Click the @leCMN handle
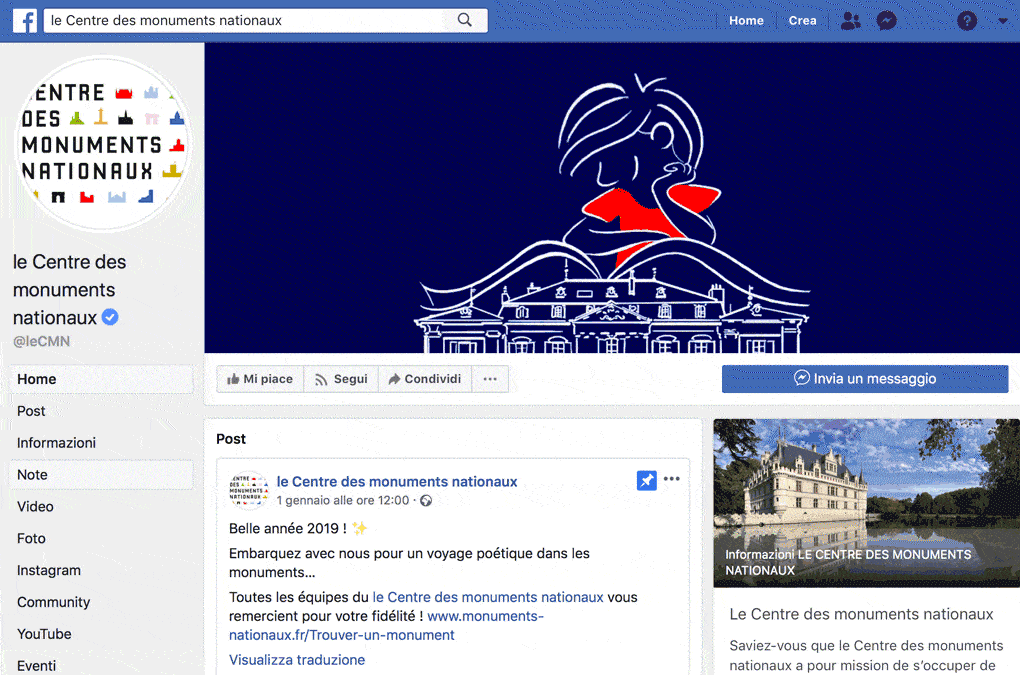Screen dimensions: 1020x675 [x=42, y=341]
